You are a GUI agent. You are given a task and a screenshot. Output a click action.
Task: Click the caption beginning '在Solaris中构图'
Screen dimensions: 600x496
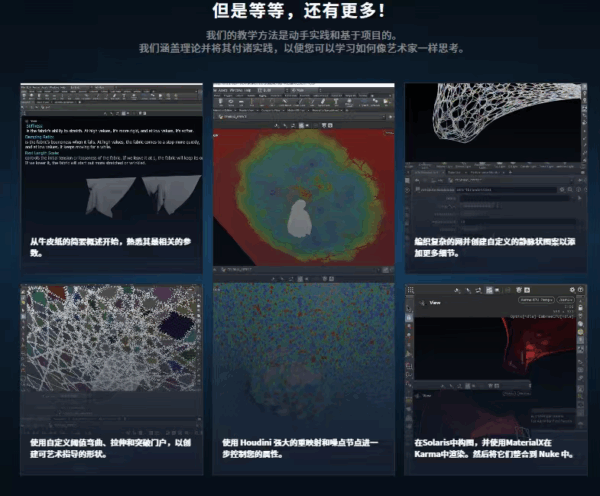click(x=495, y=448)
